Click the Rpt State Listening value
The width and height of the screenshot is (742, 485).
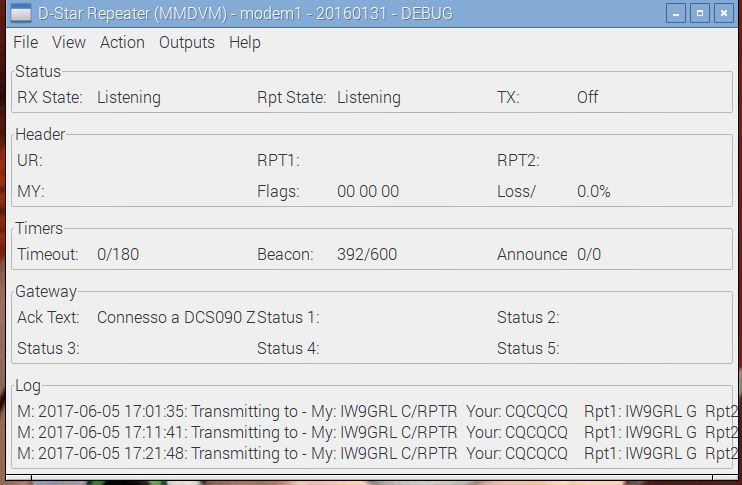pyautogui.click(x=369, y=97)
